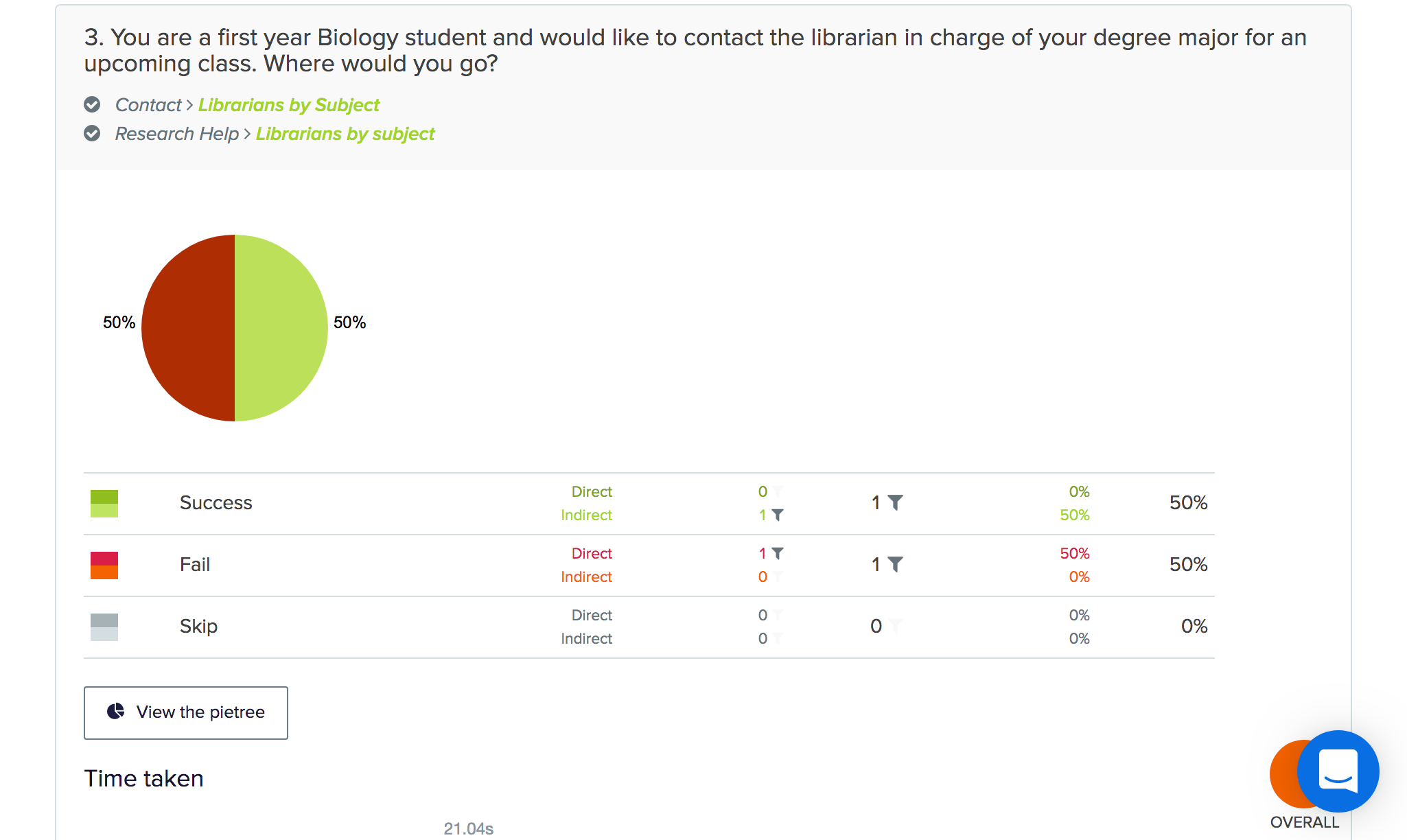
Task: Click the checkmark beside Research Help path
Action: [92, 133]
